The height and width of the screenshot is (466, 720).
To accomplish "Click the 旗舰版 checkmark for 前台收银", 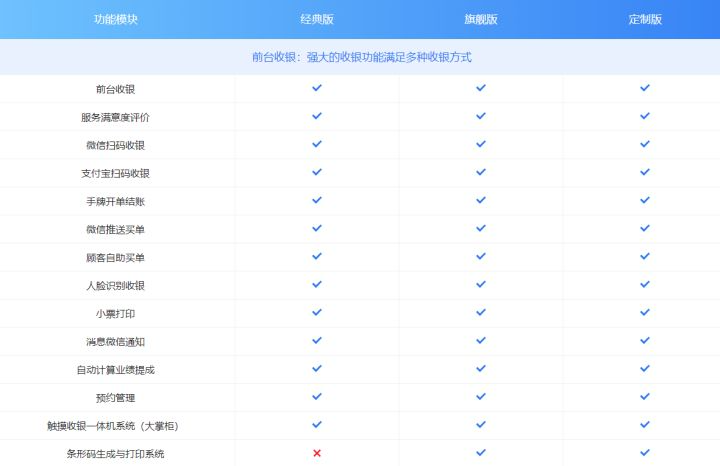I will click(481, 88).
